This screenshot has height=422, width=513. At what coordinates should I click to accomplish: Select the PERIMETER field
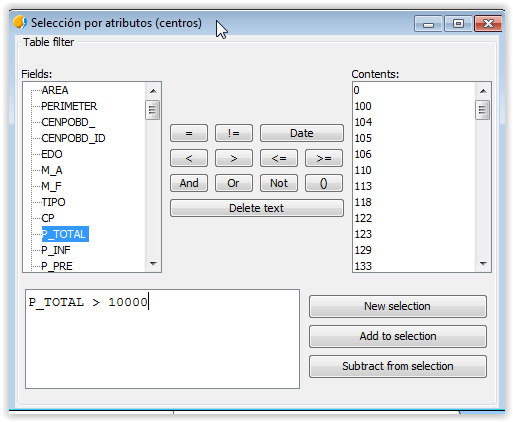[69, 106]
